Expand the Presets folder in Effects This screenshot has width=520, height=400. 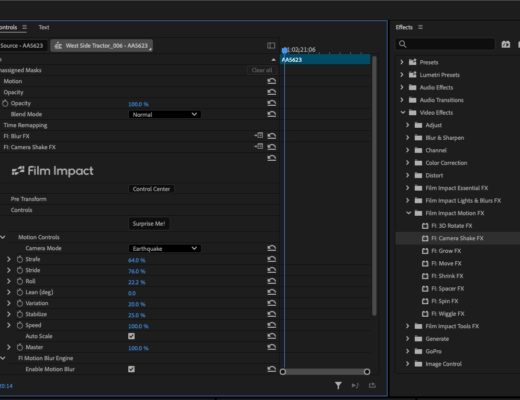[x=402, y=62]
